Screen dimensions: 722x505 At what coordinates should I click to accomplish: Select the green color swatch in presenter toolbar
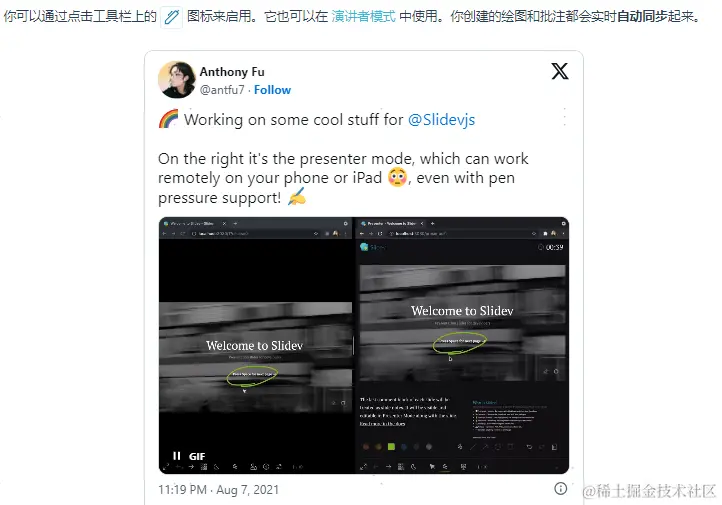(x=391, y=447)
